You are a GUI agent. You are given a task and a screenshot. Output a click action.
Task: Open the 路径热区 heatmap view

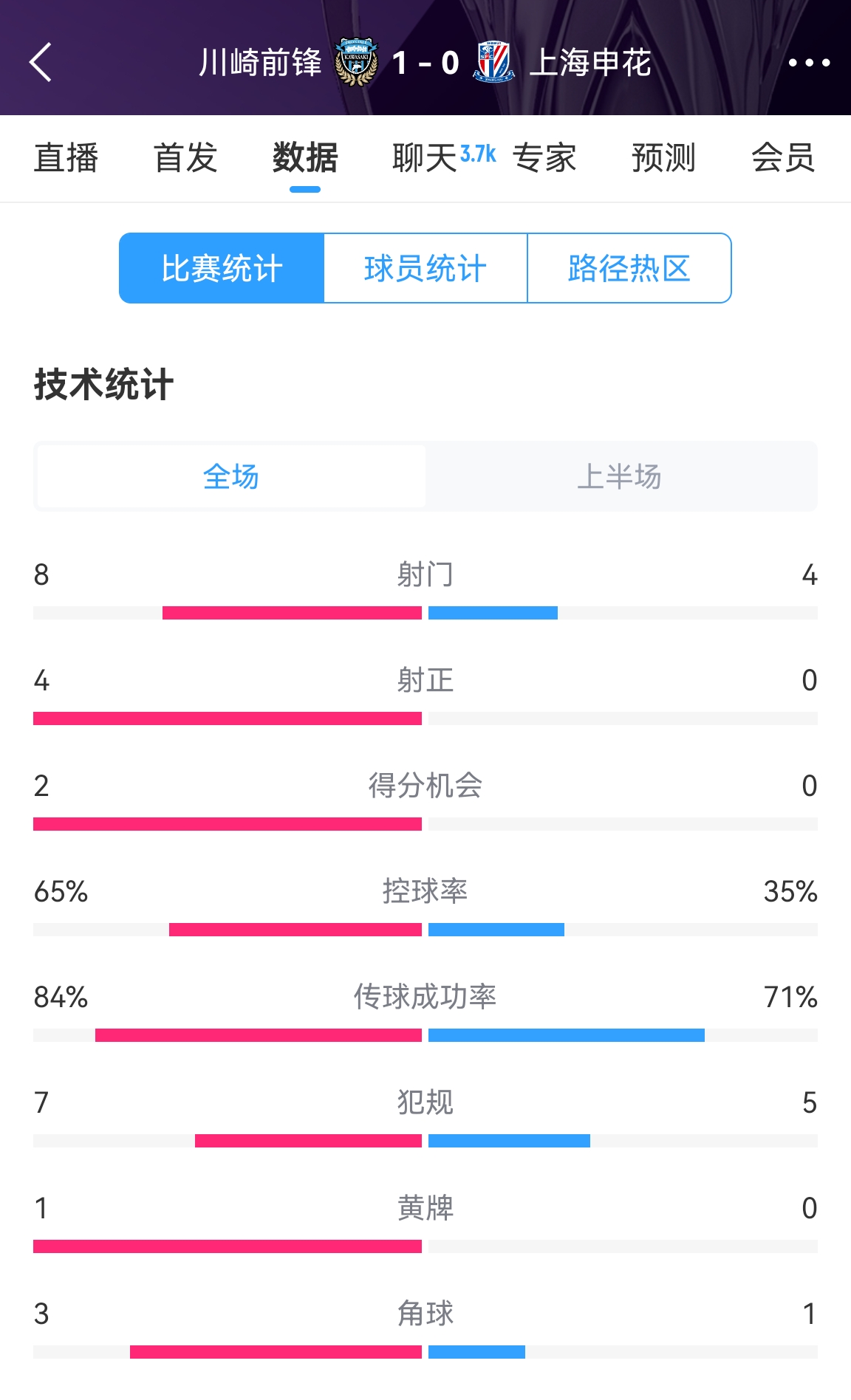point(629,269)
